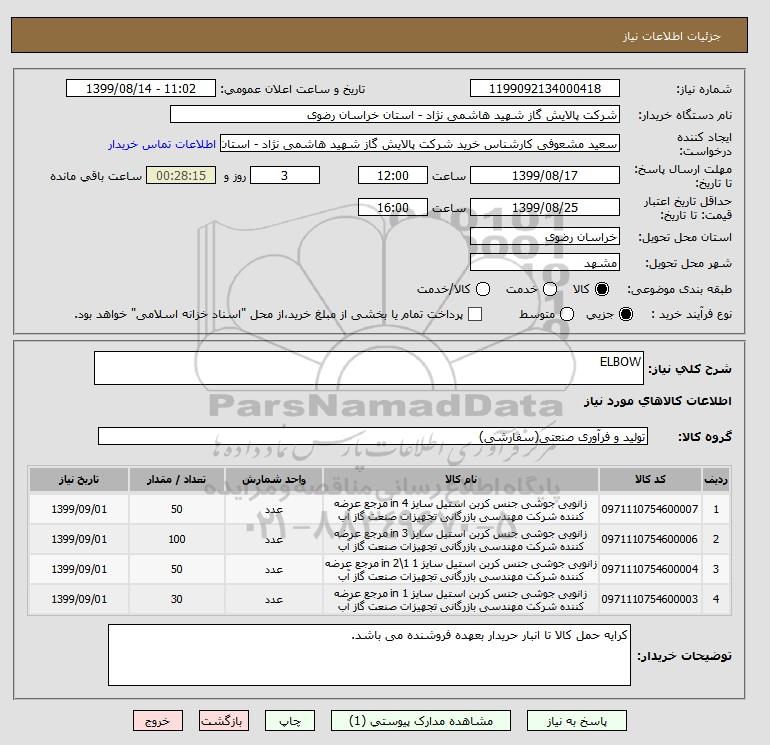Open the اطلاعات تماس خریدار link
The height and width of the screenshot is (745, 770).
162,145
